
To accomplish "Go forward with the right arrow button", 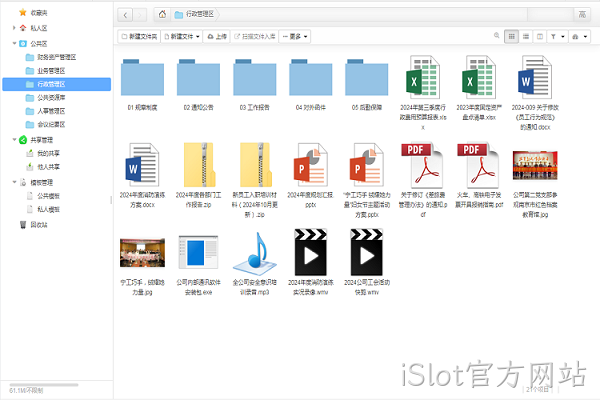I will [x=140, y=15].
